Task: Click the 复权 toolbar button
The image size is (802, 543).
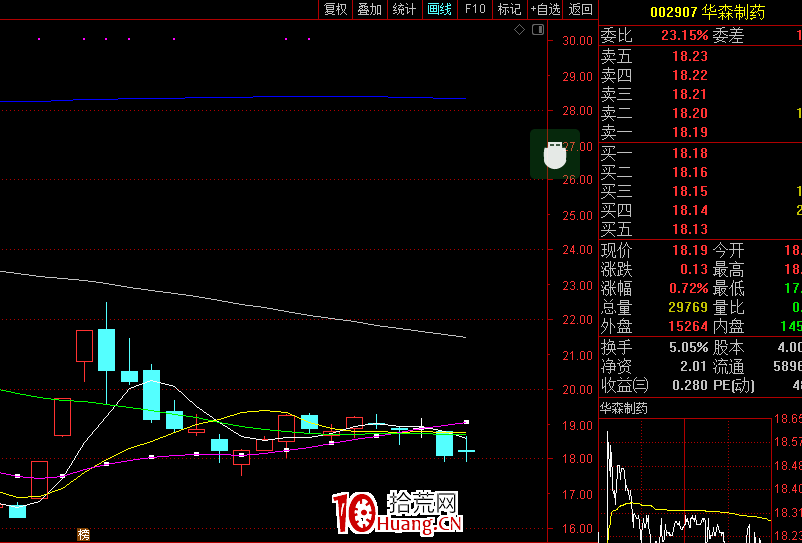Action: click(x=336, y=9)
